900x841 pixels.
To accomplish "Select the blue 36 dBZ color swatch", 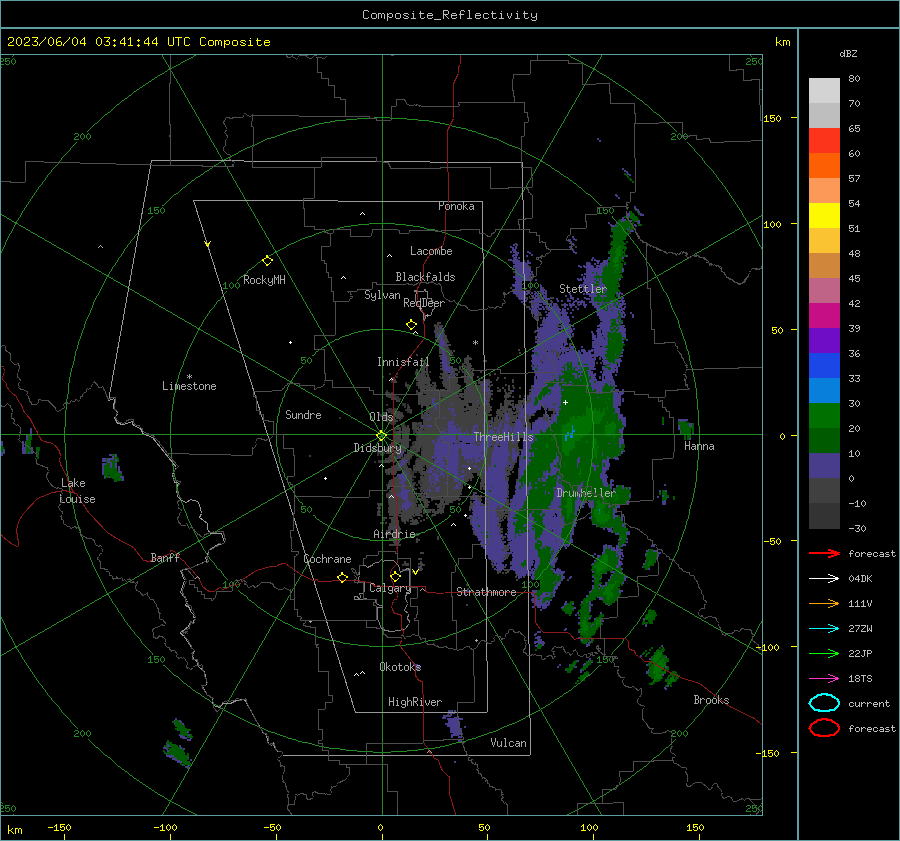I will tap(824, 366).
